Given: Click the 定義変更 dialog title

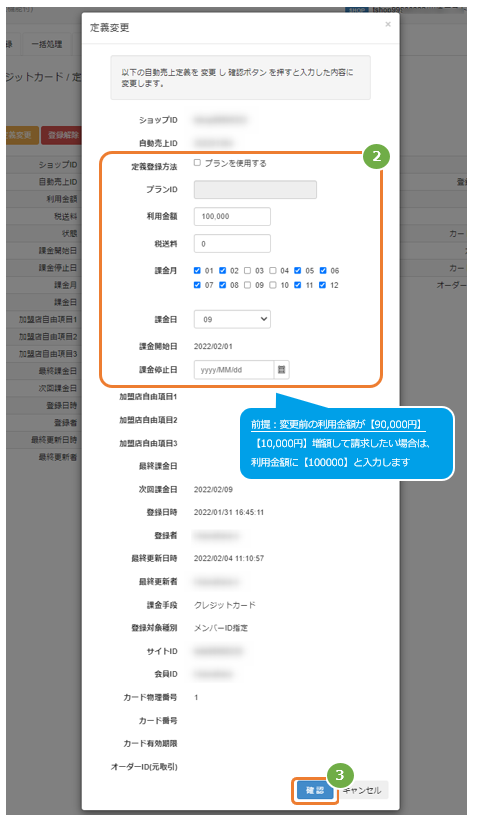Looking at the screenshot, I should point(110,28).
